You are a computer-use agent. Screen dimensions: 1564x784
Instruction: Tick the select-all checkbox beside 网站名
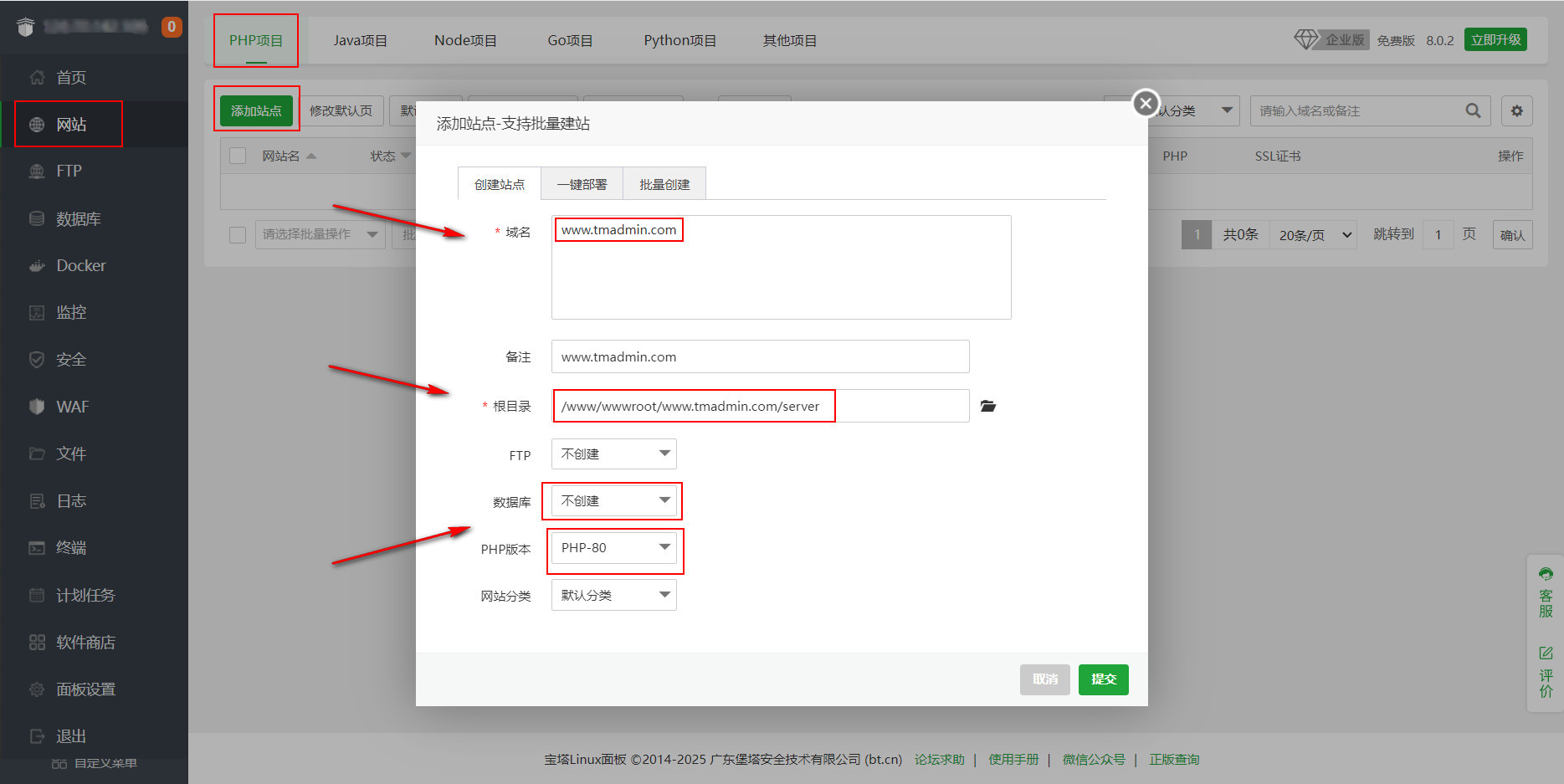[238, 156]
